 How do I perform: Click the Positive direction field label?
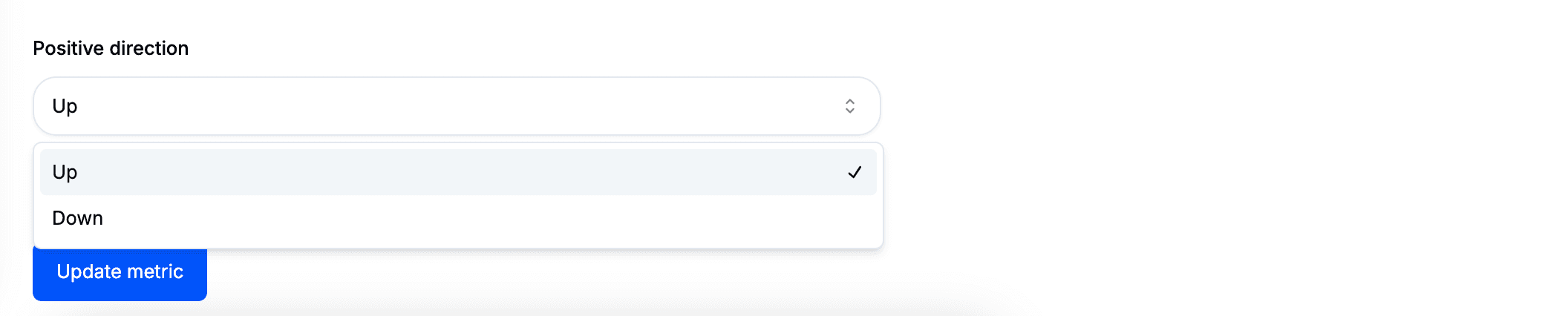tap(111, 48)
